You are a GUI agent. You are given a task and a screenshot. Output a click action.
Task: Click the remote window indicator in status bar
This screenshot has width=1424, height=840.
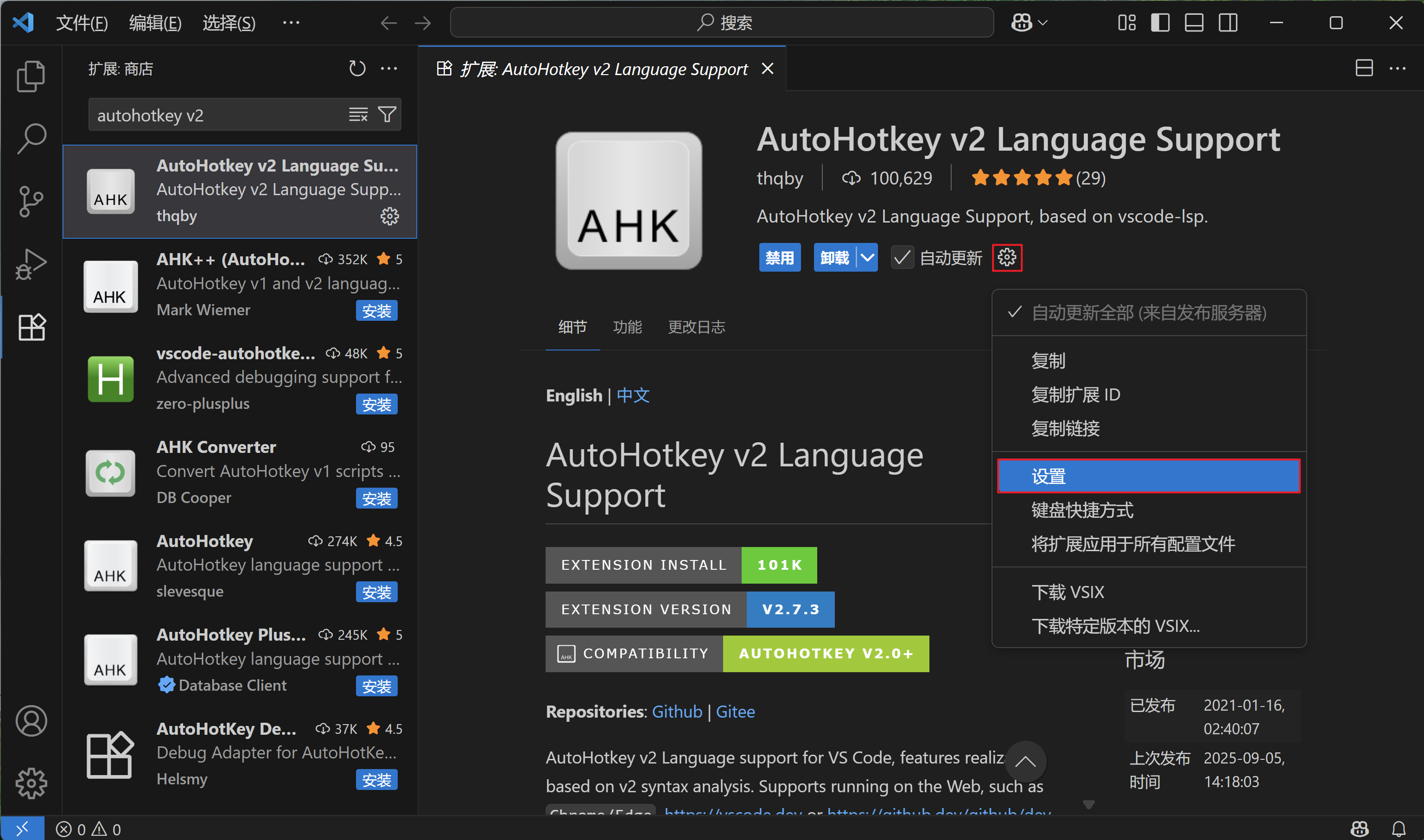22,829
